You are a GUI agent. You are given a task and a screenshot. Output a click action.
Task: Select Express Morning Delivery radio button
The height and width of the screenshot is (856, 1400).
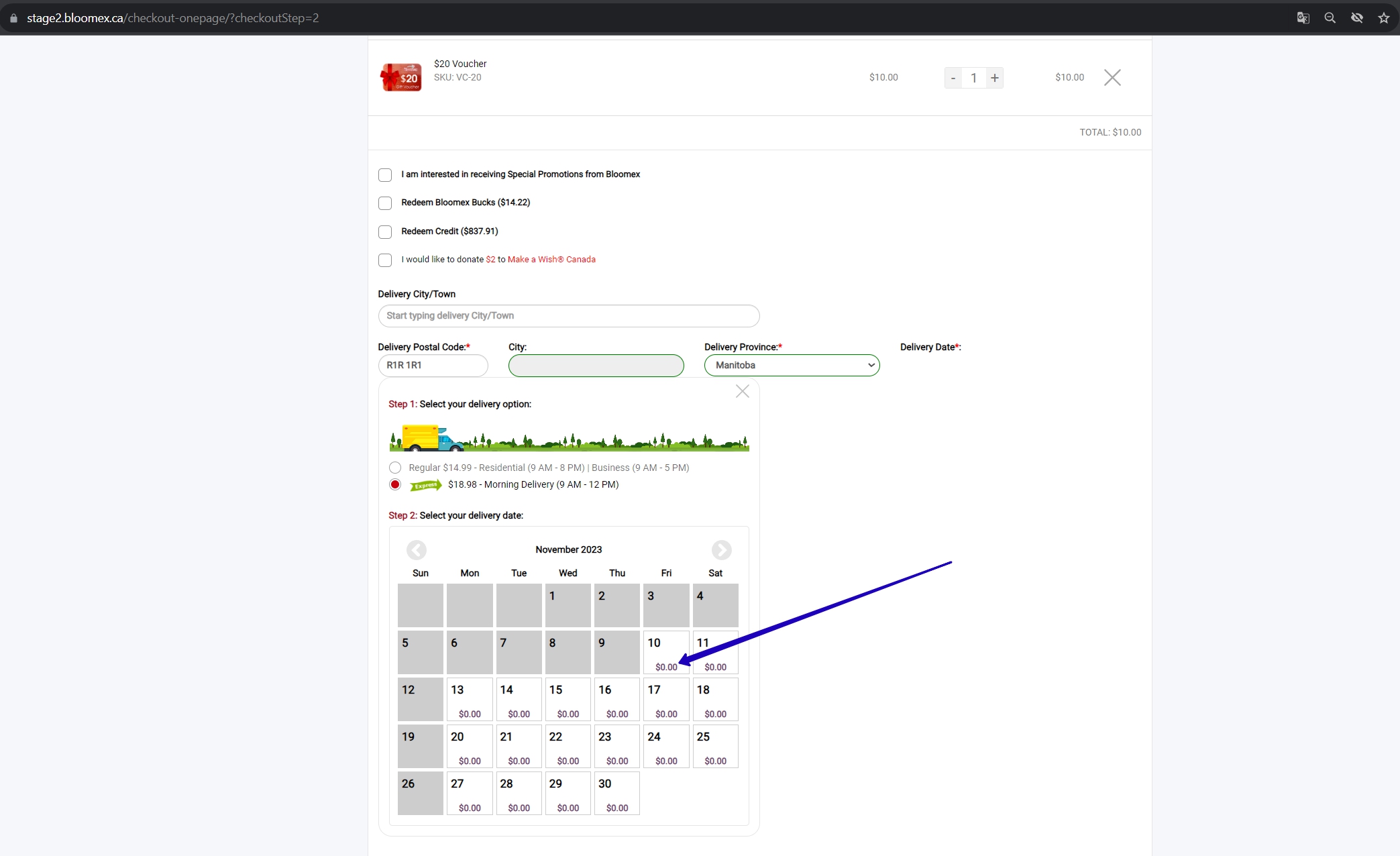click(395, 484)
